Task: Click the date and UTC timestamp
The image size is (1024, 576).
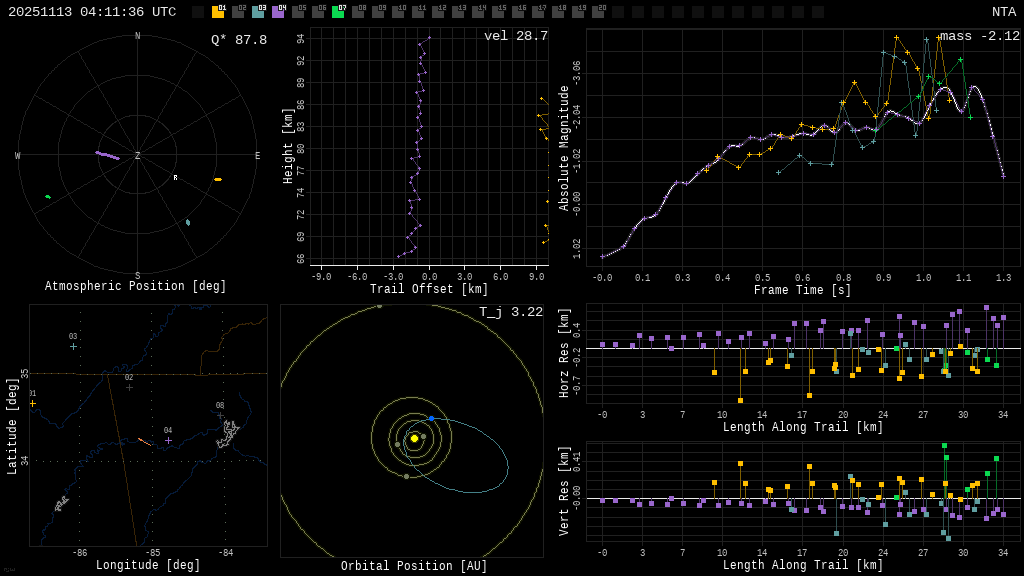Action: [x=92, y=12]
